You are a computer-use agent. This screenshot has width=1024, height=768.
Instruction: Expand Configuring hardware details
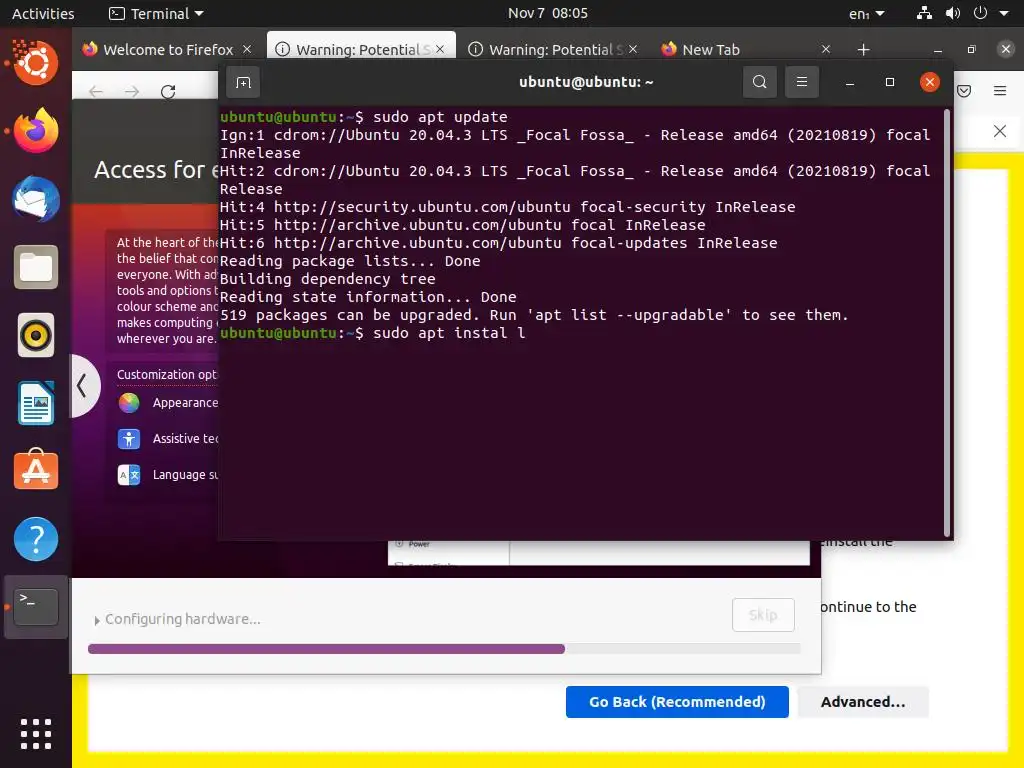click(97, 620)
